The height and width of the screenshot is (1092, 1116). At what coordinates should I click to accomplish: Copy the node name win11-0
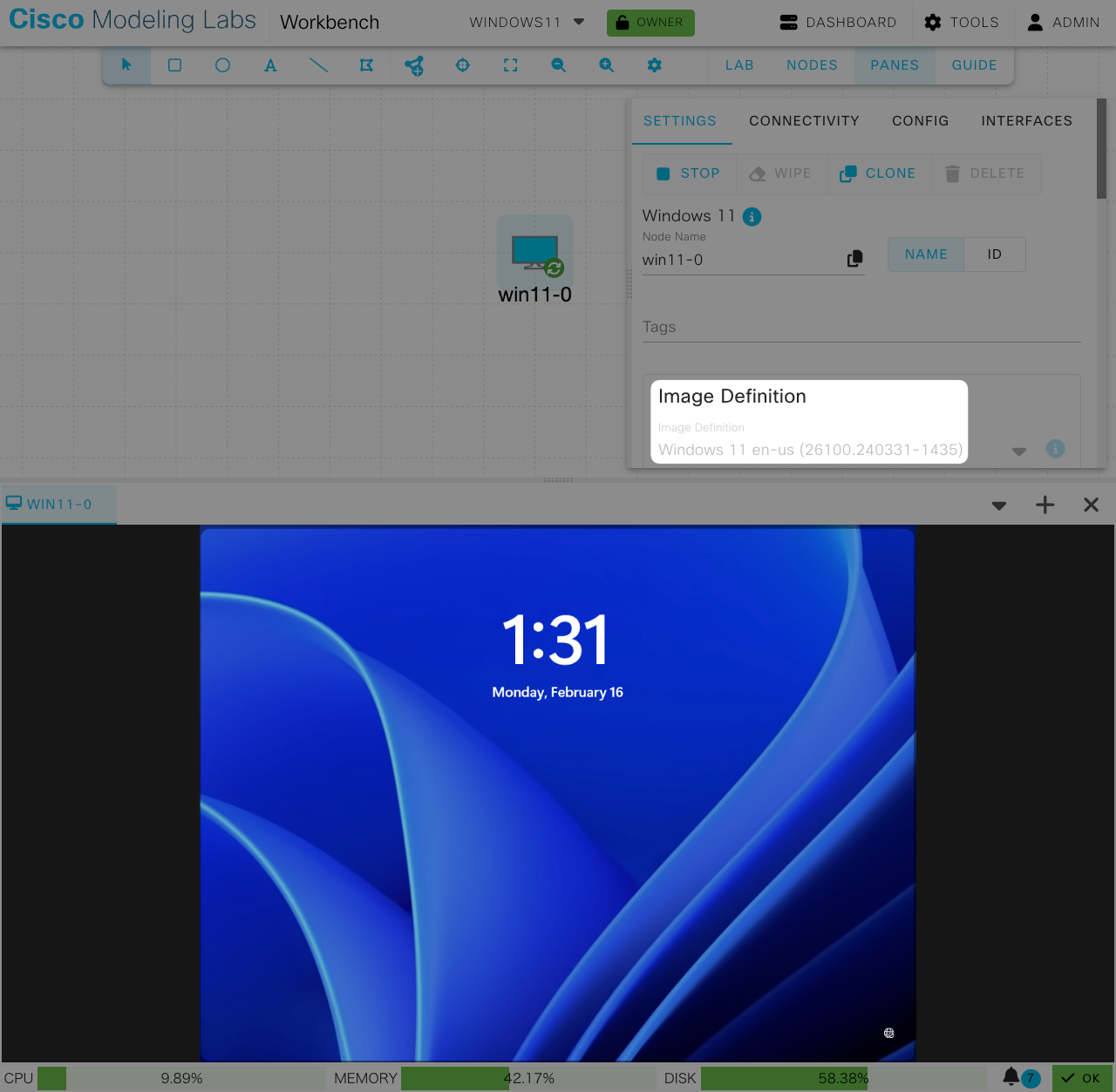(854, 259)
